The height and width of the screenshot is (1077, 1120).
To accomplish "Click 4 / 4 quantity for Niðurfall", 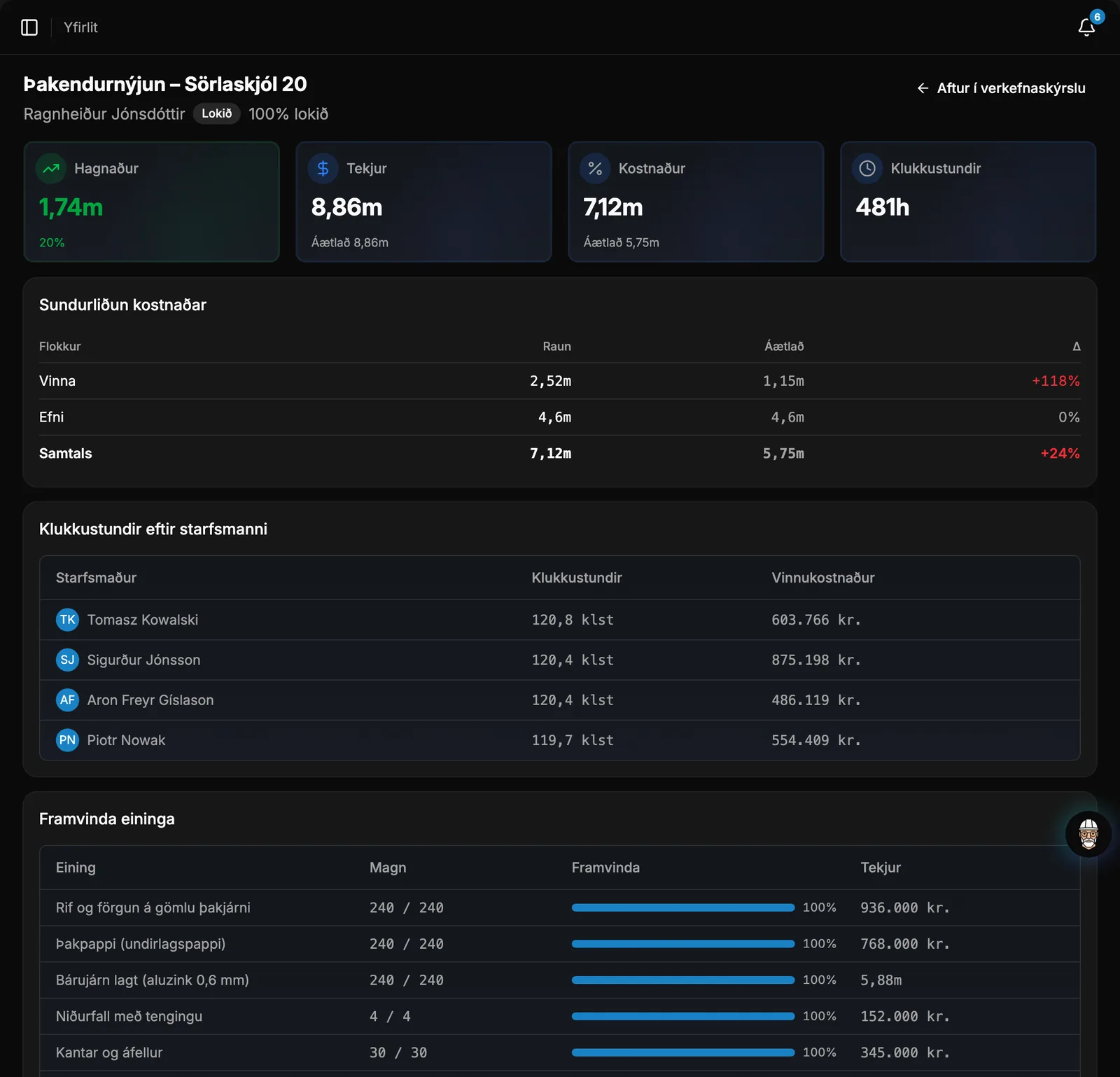I will [x=390, y=1016].
